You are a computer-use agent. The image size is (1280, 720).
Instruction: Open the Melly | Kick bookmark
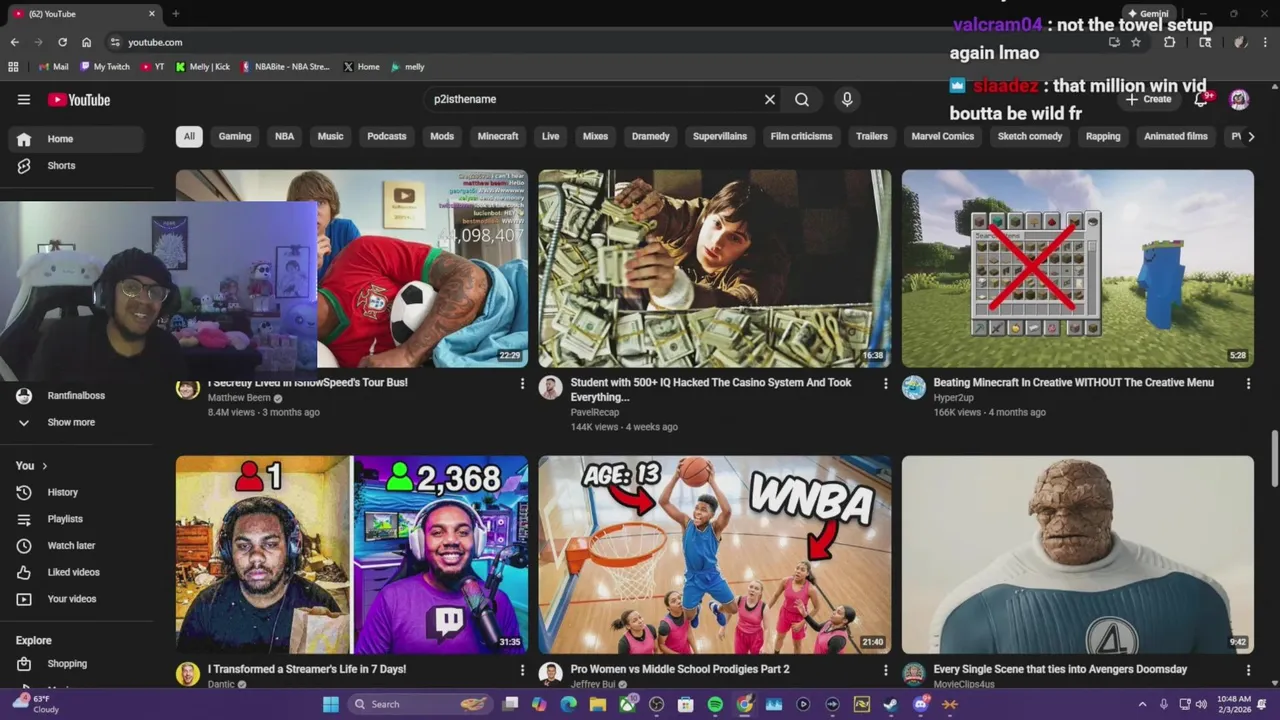(x=203, y=67)
